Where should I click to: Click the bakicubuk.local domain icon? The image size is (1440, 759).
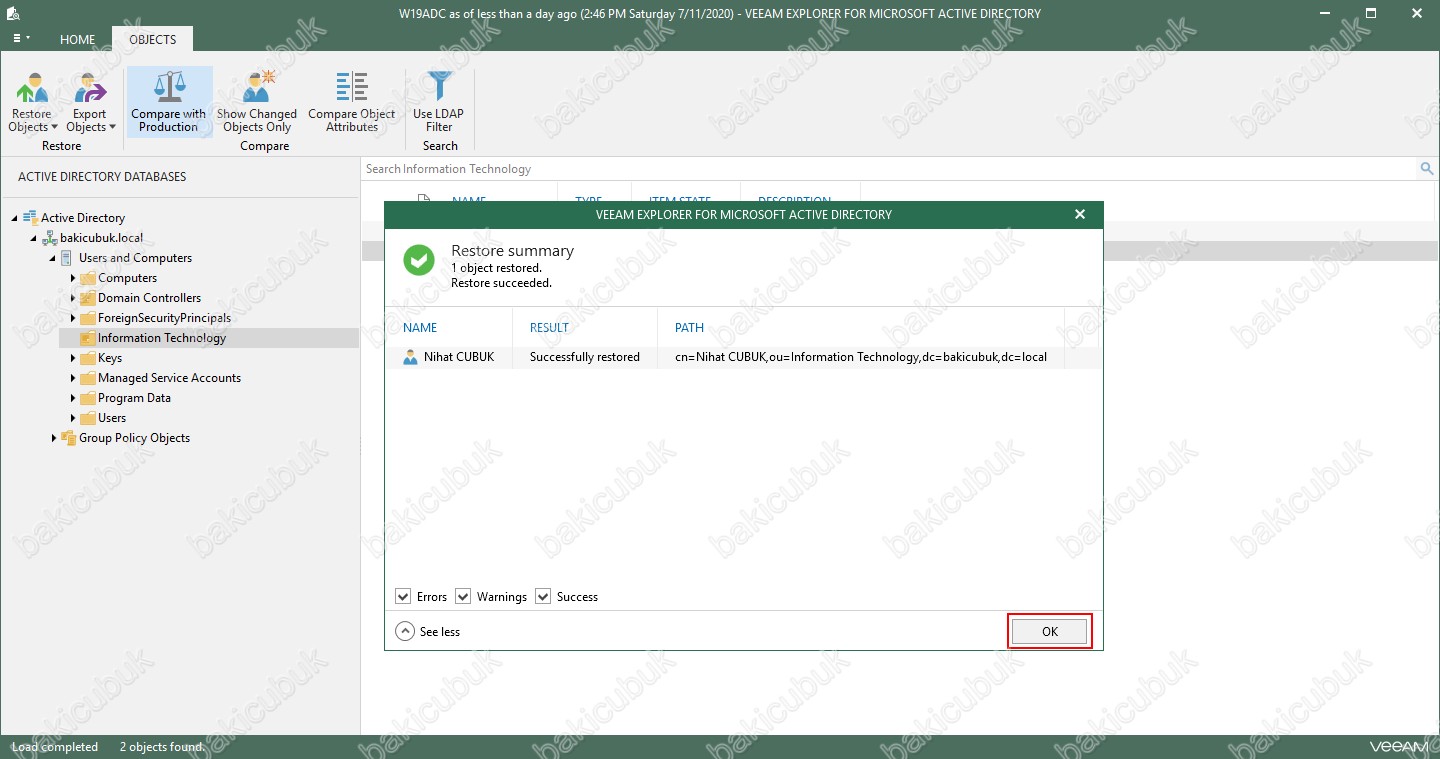click(x=49, y=238)
